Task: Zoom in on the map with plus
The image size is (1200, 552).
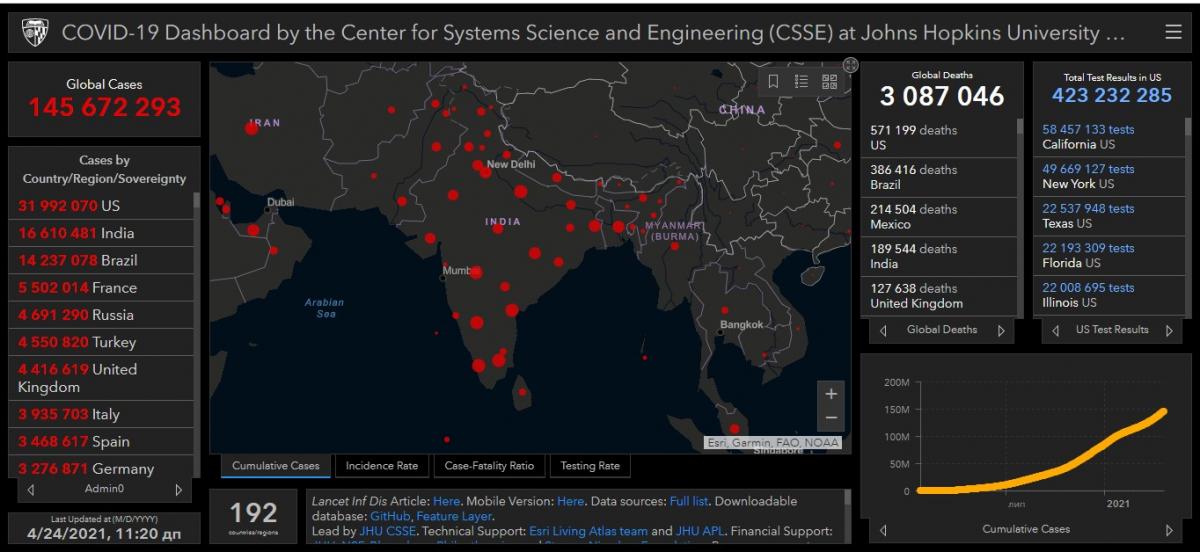Action: pos(831,394)
